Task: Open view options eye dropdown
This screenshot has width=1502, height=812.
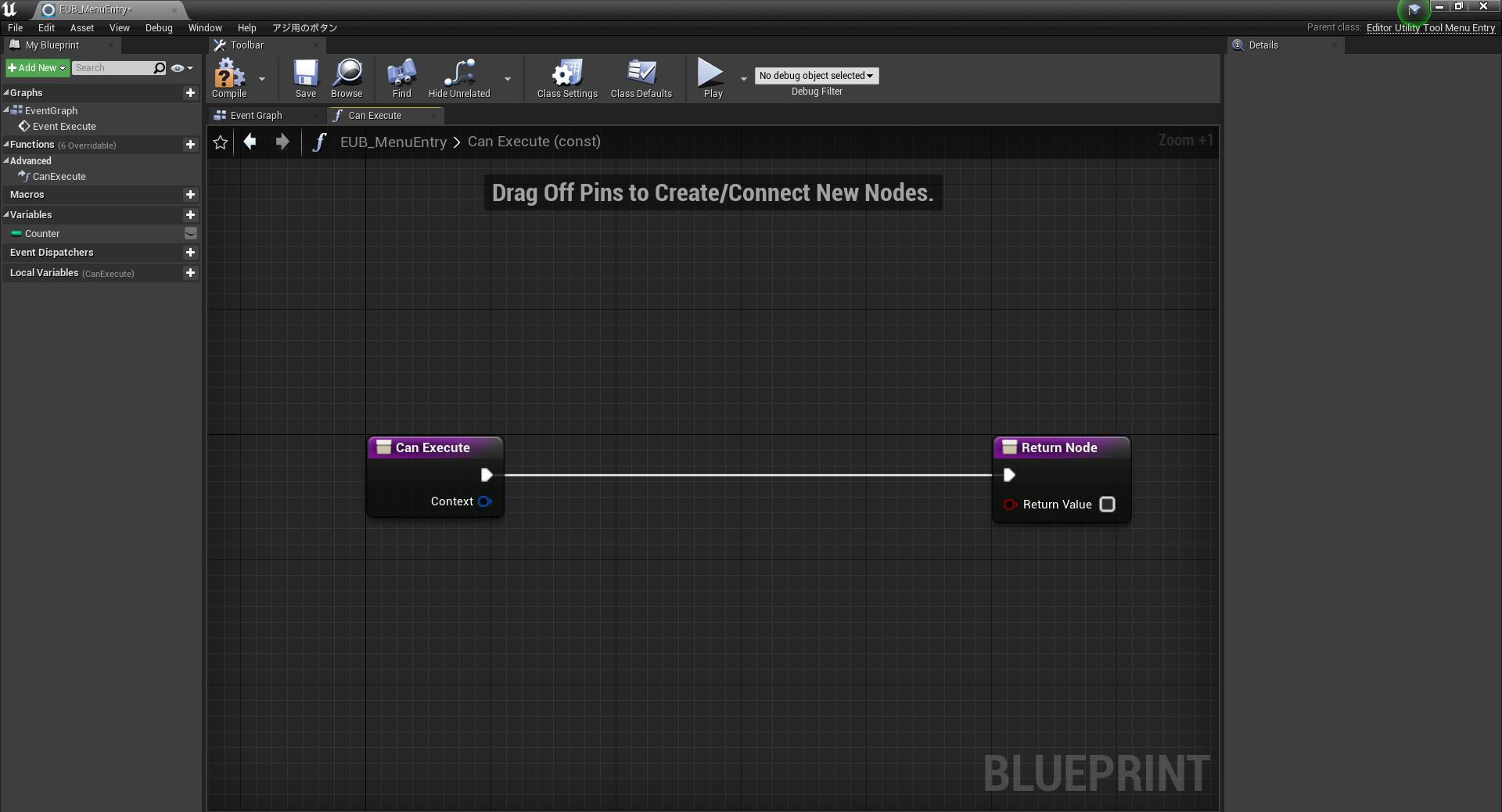Action: coord(181,68)
